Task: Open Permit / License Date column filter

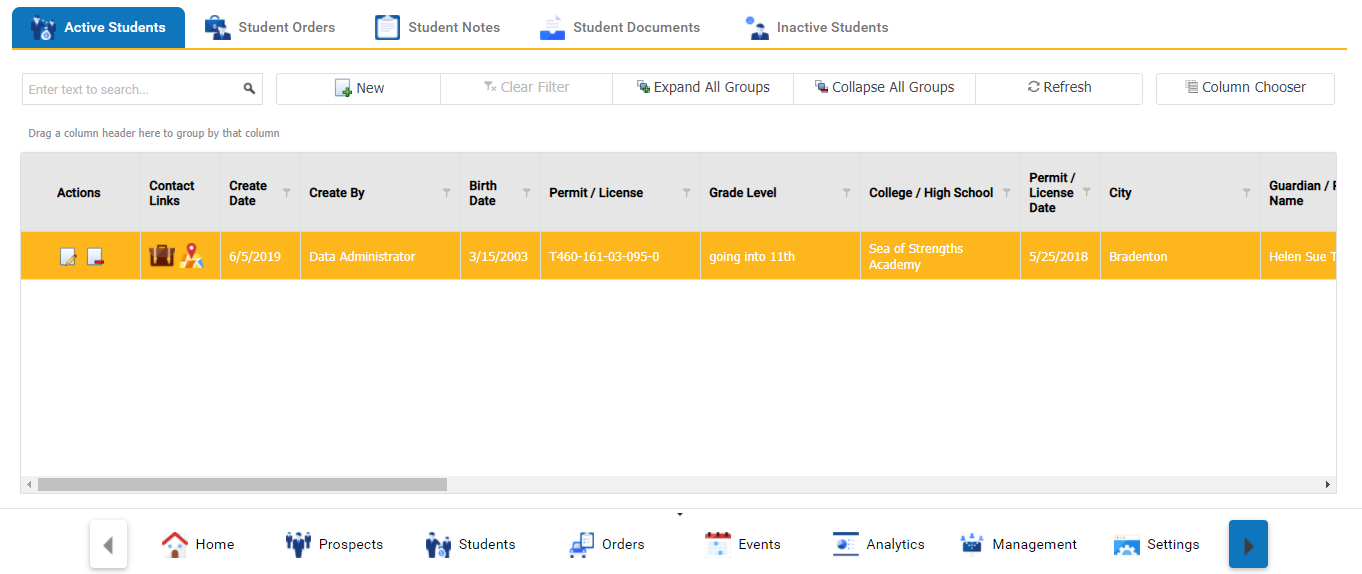Action: [x=1087, y=192]
